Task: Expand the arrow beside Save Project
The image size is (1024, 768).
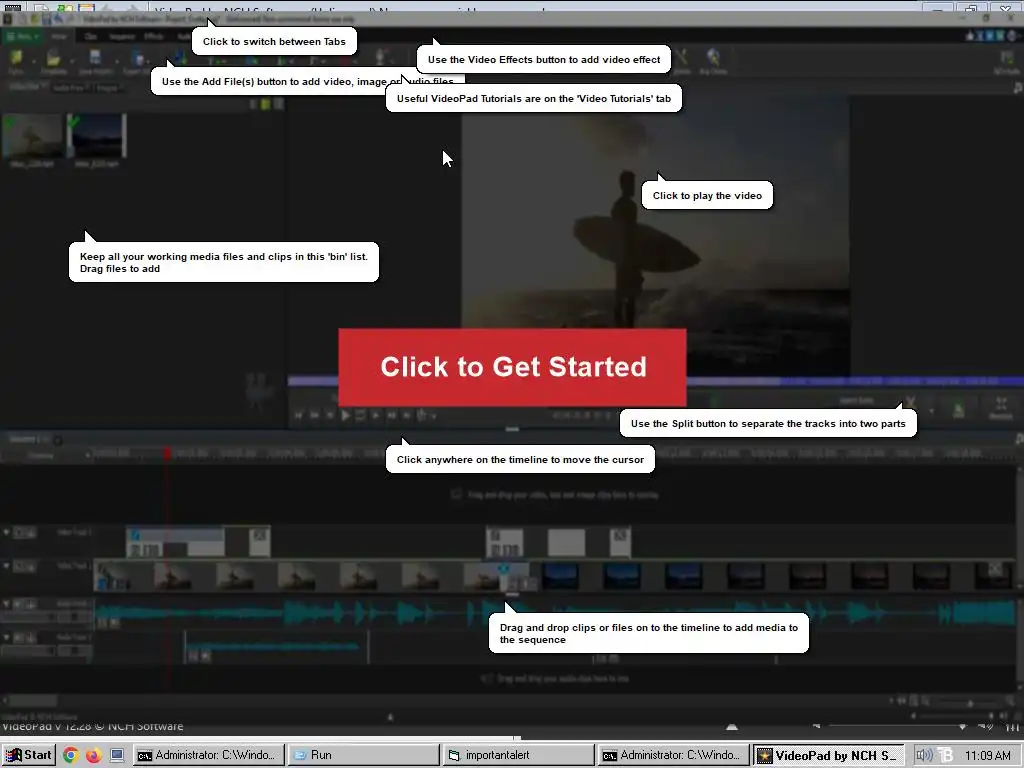Action: tap(118, 61)
